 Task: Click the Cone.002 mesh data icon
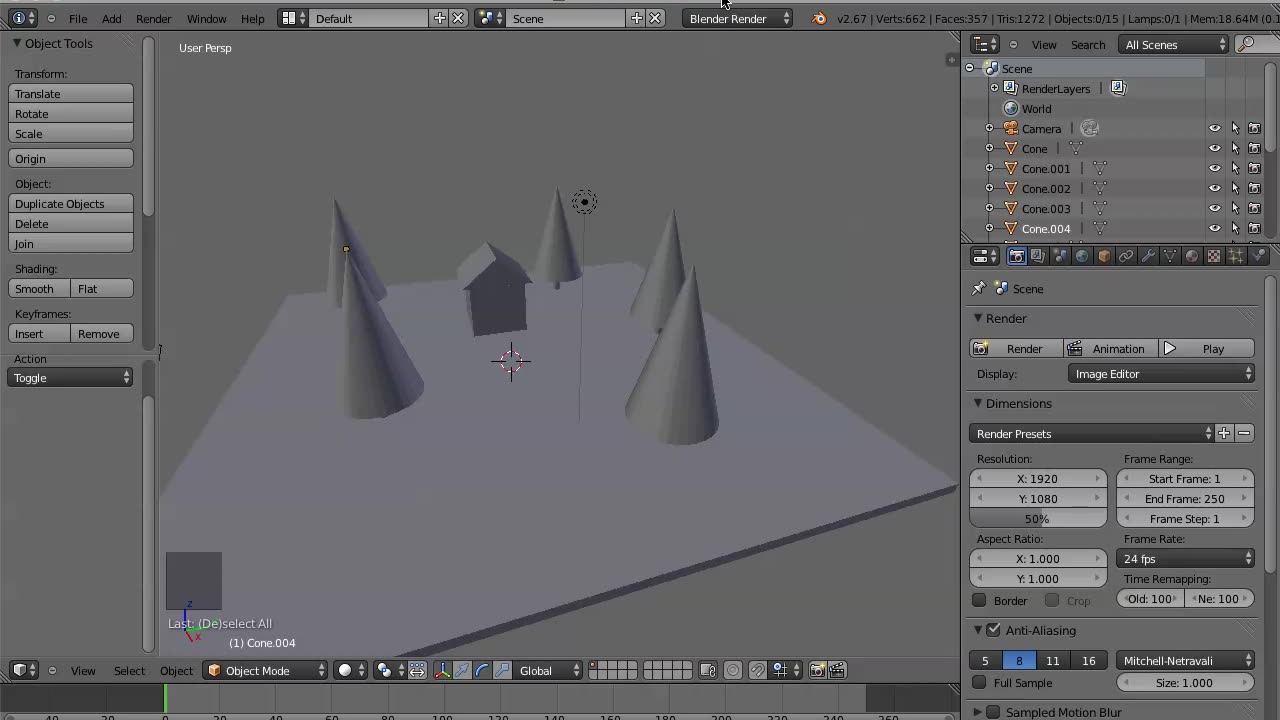coord(1100,188)
